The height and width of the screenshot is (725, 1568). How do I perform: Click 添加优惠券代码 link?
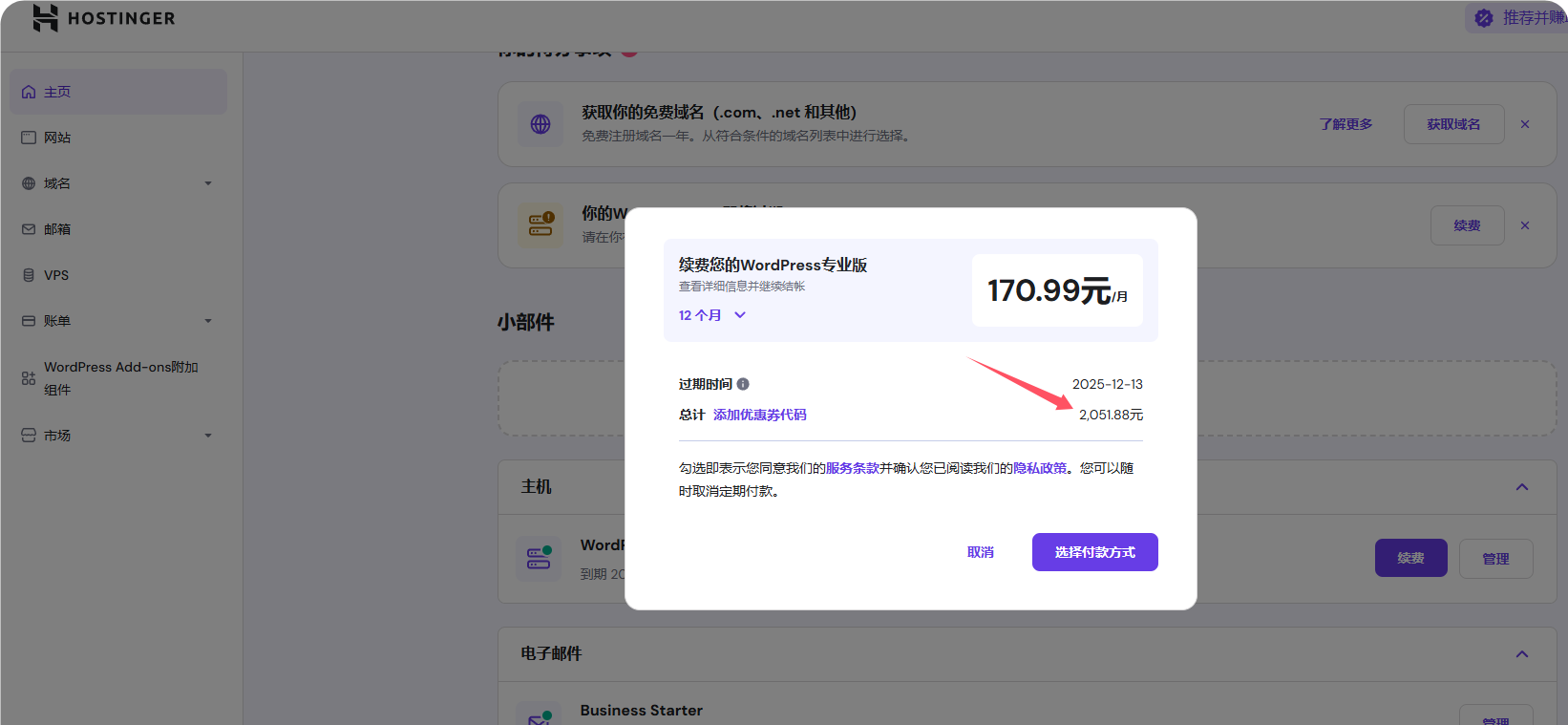coord(760,415)
